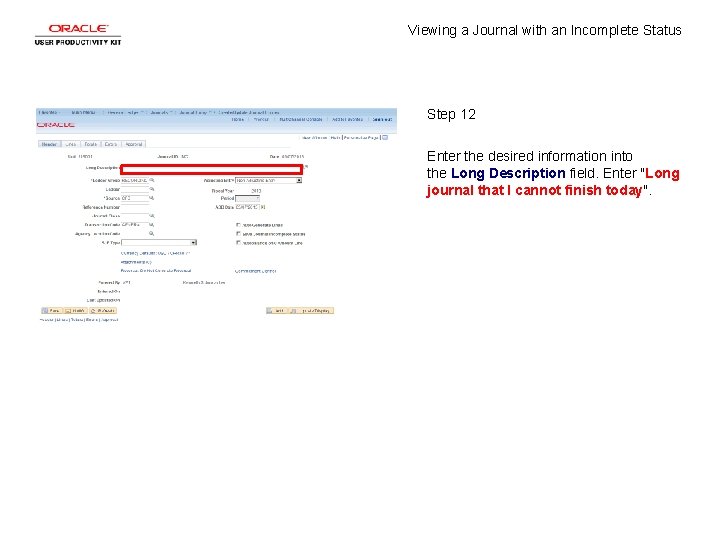This screenshot has width=720, height=540.
Task: Click the Add button
Action: coord(276,311)
